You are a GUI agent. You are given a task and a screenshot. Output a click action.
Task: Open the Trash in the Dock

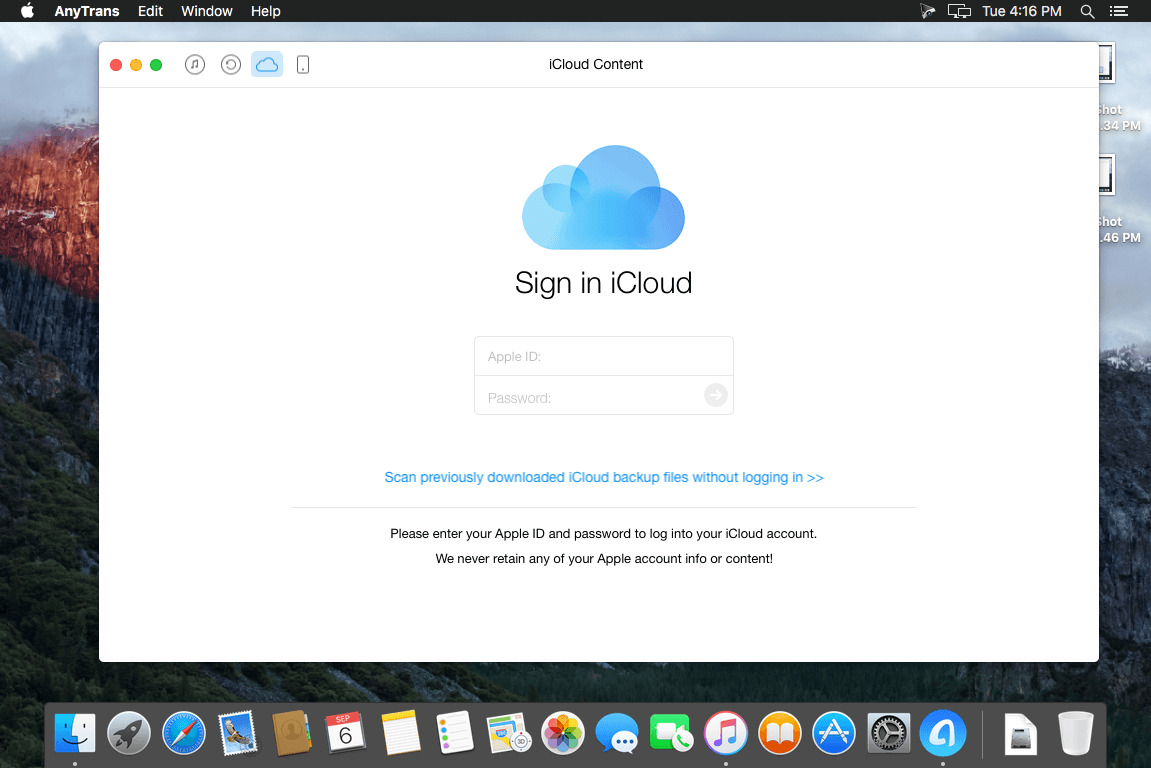1075,733
